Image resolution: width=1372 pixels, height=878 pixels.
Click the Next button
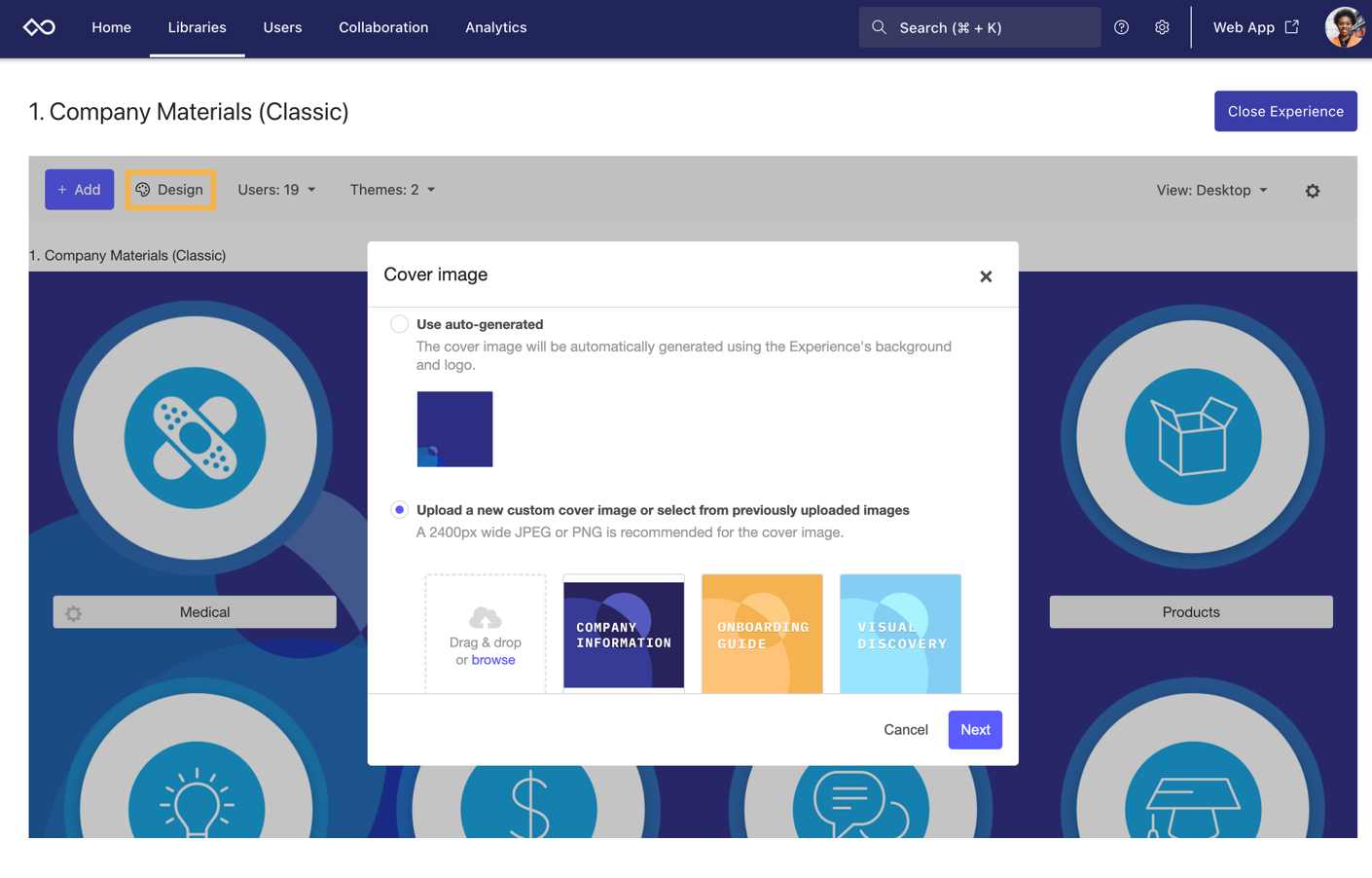pos(975,730)
